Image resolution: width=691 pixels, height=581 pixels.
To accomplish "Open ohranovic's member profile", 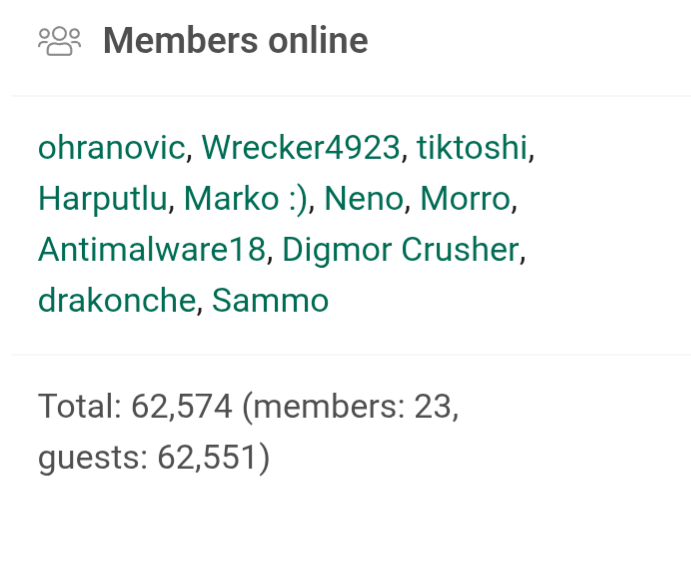I will click(112, 148).
